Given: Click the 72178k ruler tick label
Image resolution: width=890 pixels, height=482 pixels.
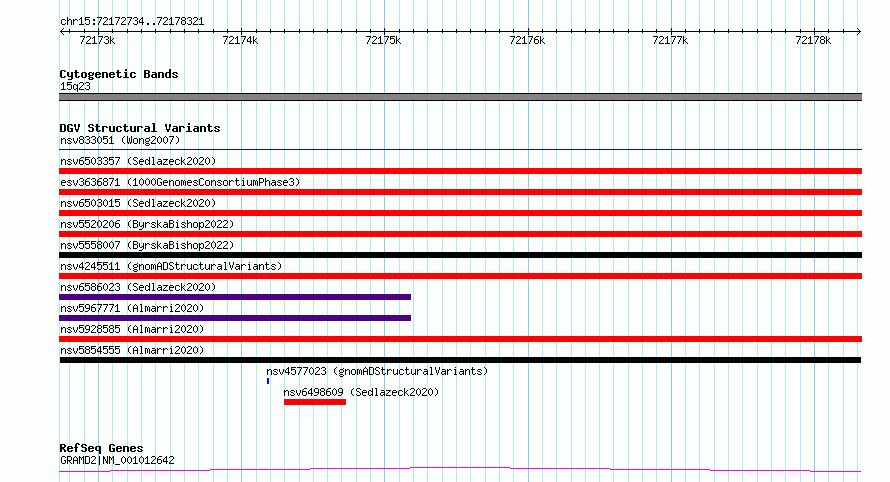Looking at the screenshot, I should point(813,40).
